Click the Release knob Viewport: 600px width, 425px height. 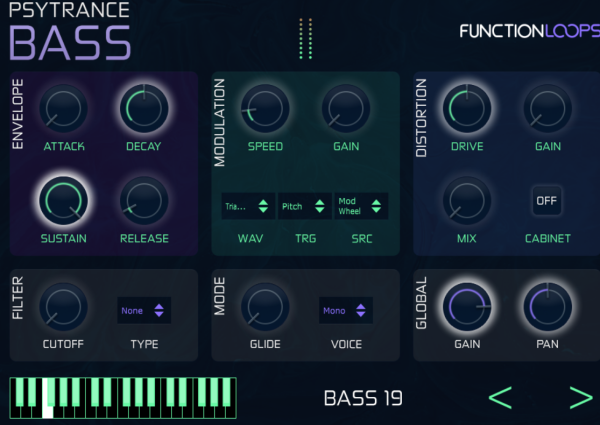[144, 200]
